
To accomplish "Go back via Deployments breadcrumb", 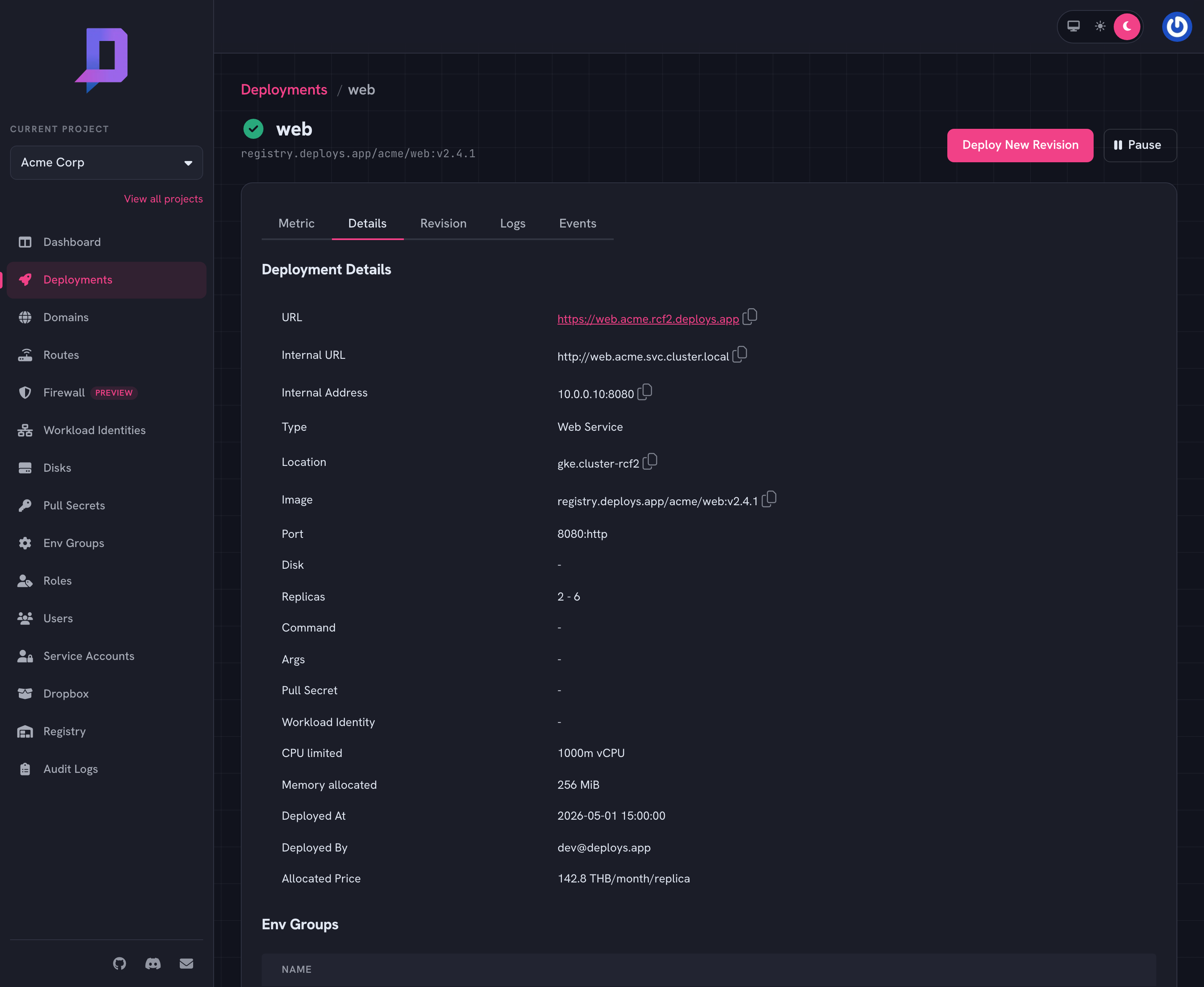I will (x=284, y=90).
